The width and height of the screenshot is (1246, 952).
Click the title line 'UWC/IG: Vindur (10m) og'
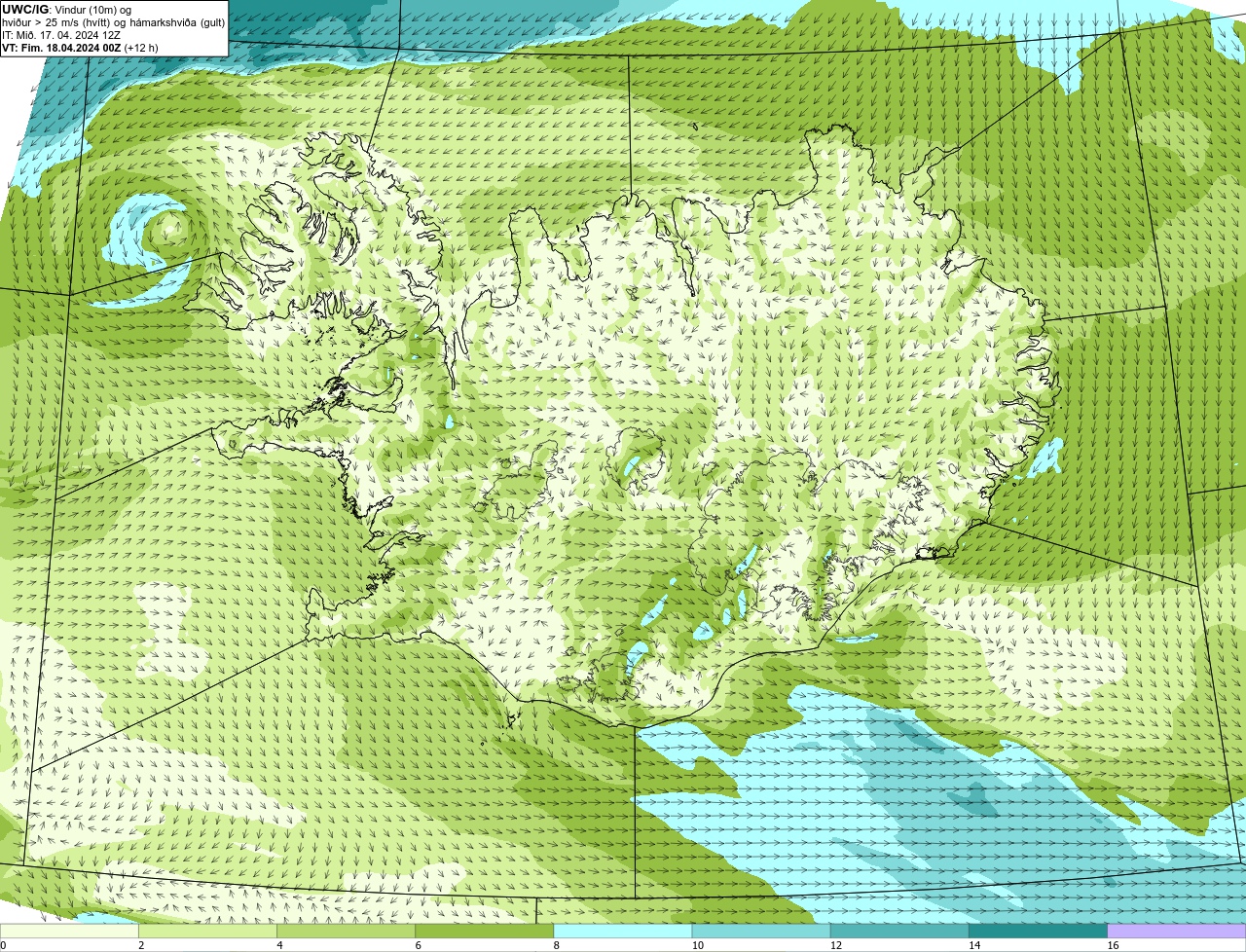coord(67,10)
